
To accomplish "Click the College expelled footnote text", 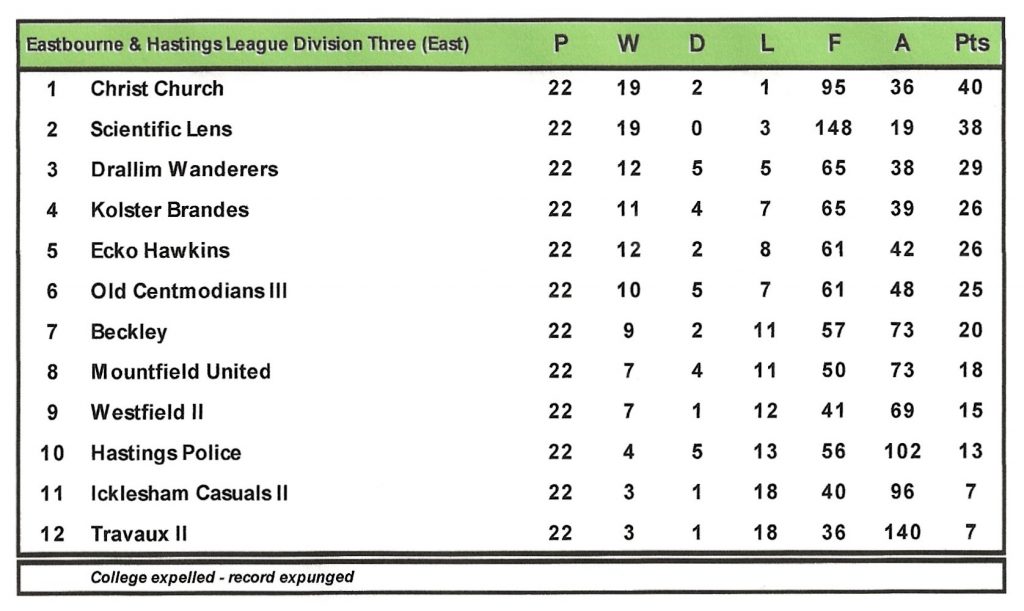I will [222, 577].
